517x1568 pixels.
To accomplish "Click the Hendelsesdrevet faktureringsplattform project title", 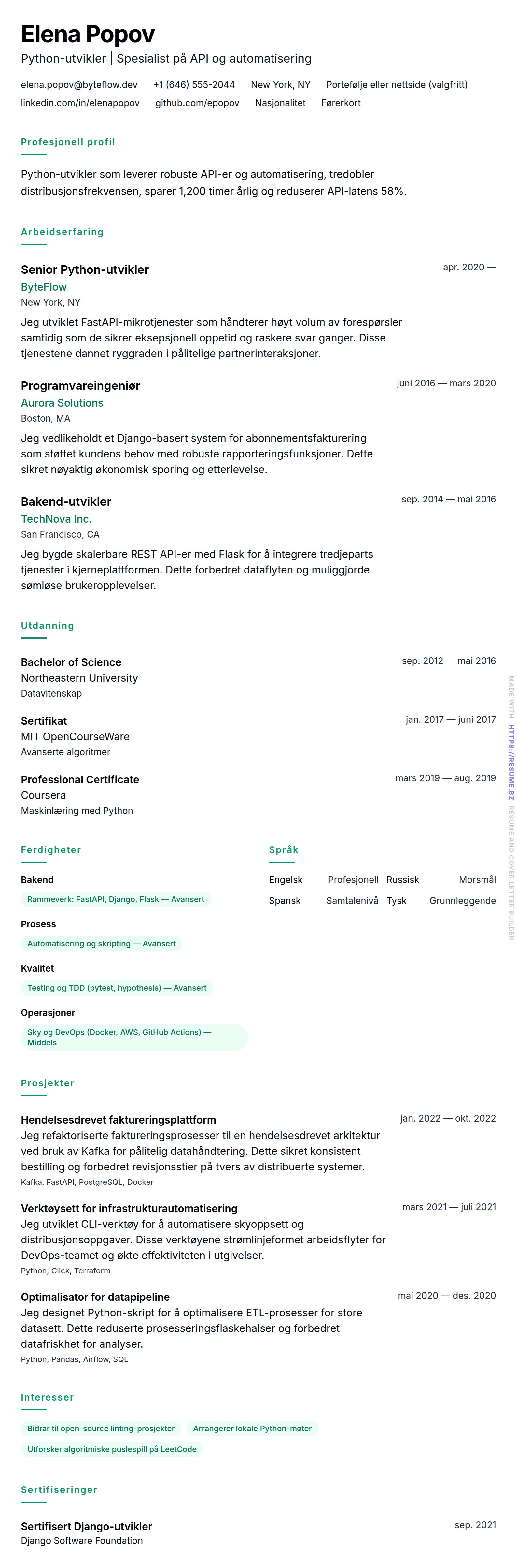I will pos(118,1119).
